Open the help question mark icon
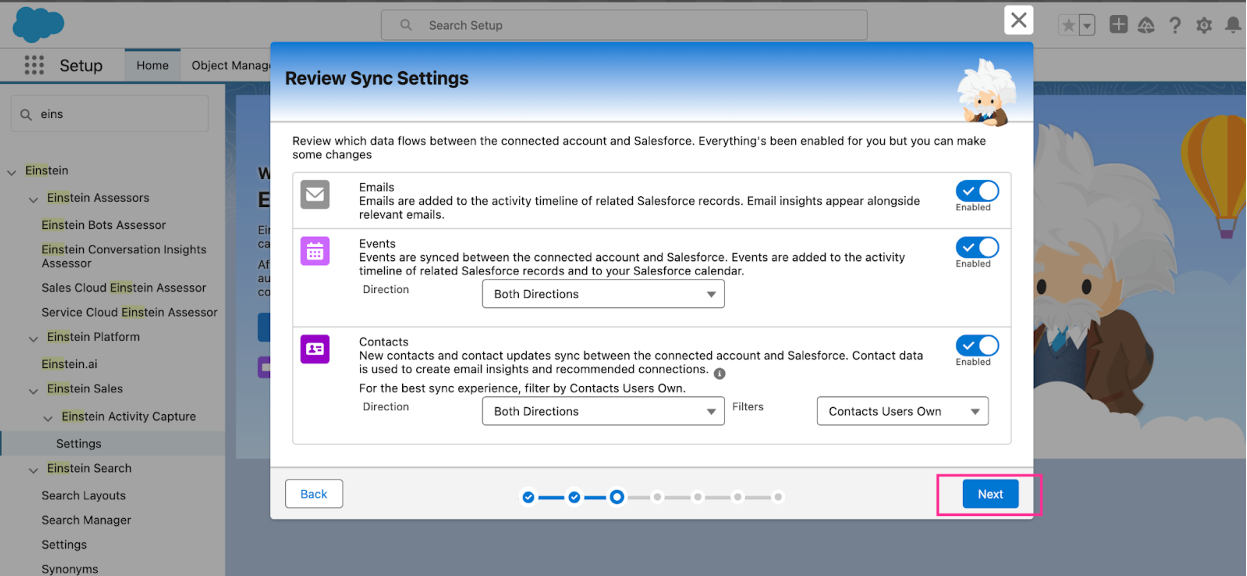 [x=1176, y=25]
